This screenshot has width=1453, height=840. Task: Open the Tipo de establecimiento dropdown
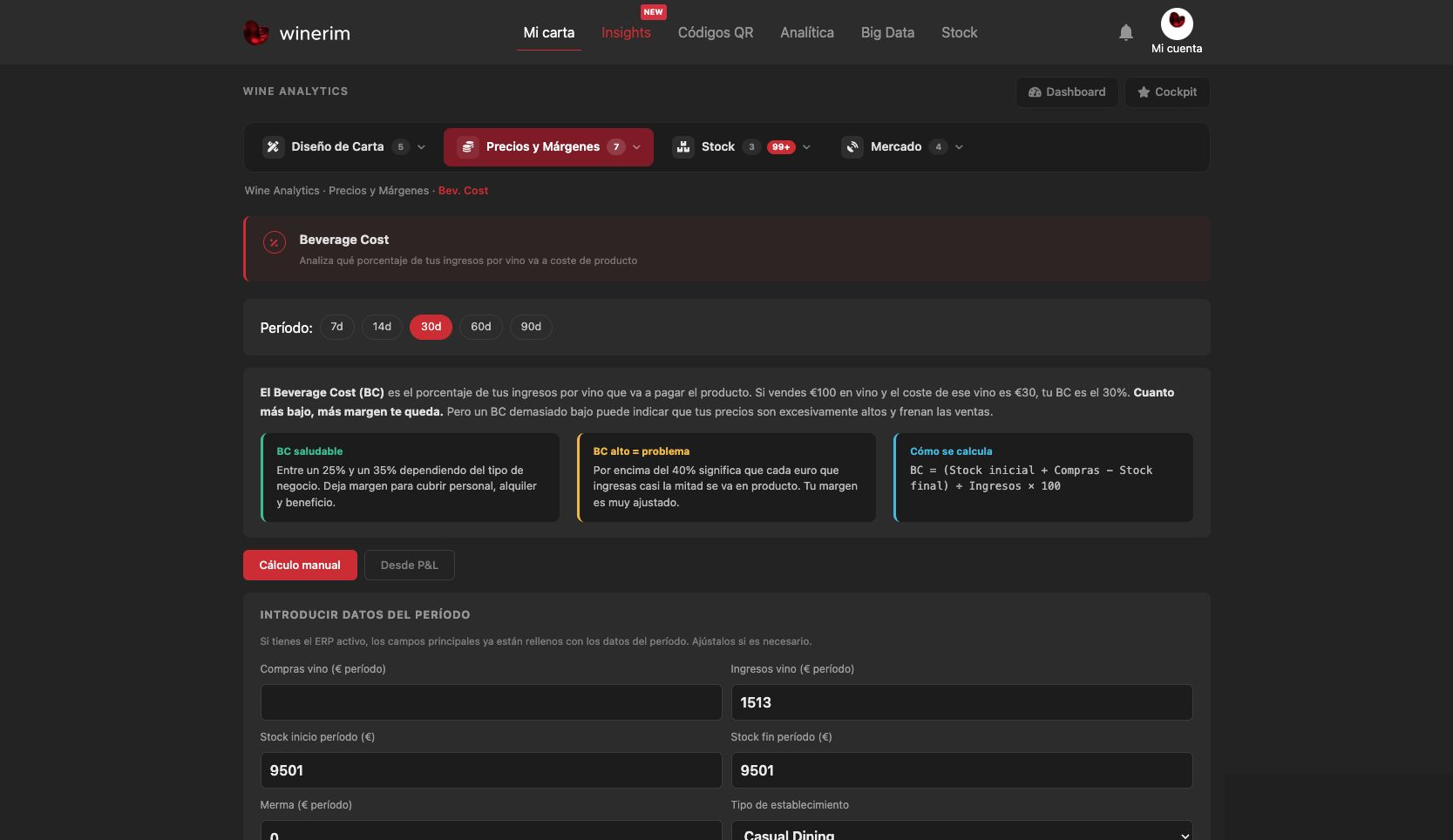[x=961, y=831]
